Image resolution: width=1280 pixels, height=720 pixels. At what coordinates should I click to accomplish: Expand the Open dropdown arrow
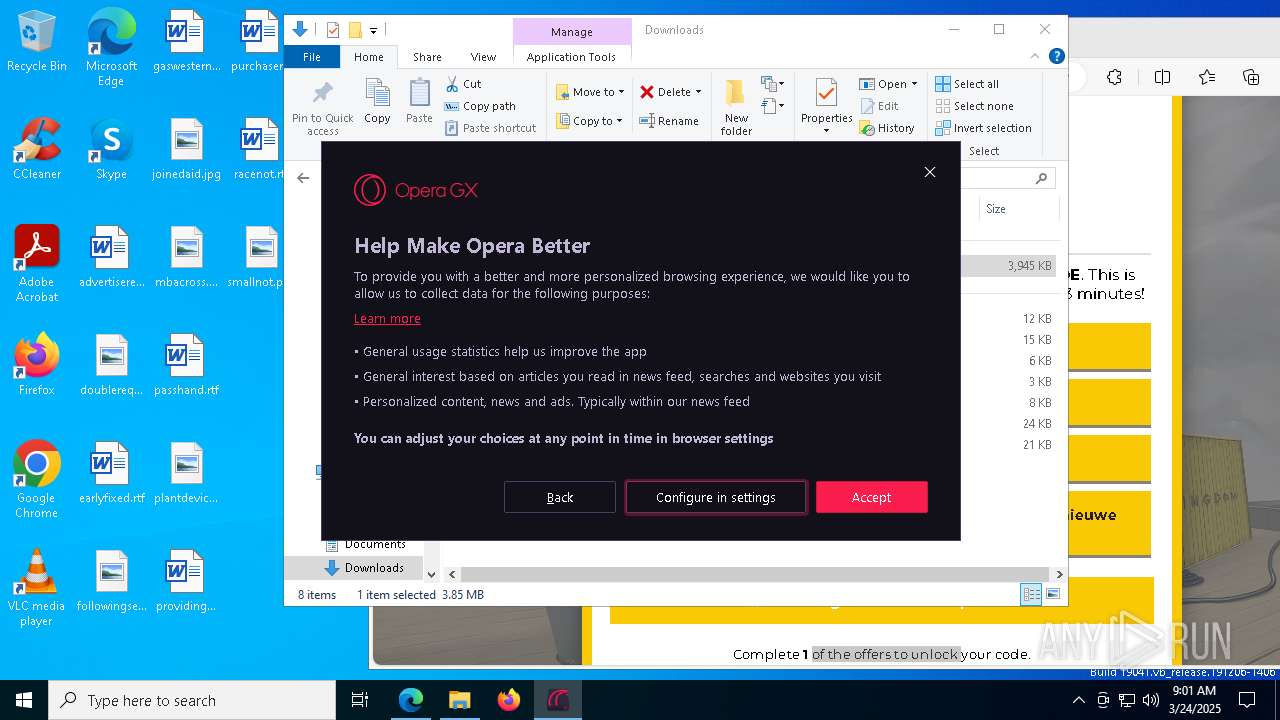click(x=914, y=84)
